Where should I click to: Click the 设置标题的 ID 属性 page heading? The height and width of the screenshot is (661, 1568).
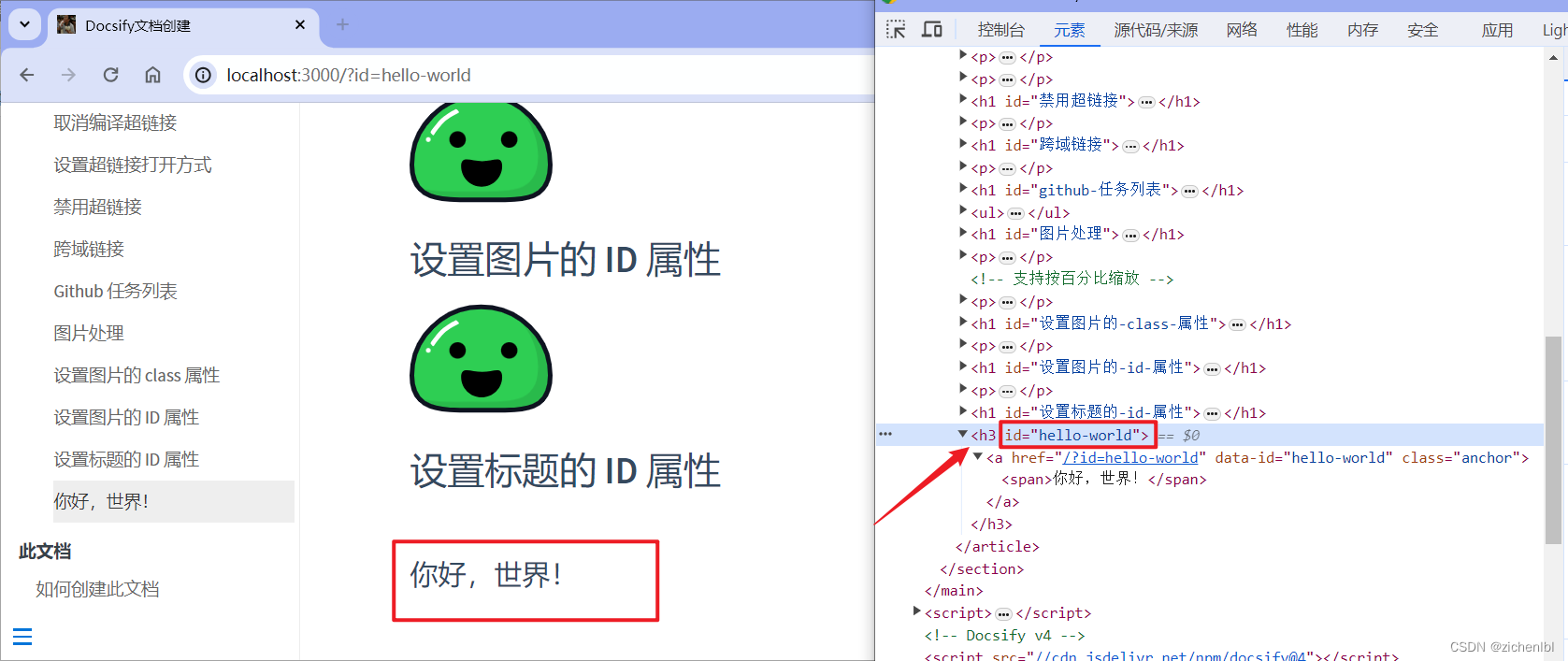click(x=566, y=470)
